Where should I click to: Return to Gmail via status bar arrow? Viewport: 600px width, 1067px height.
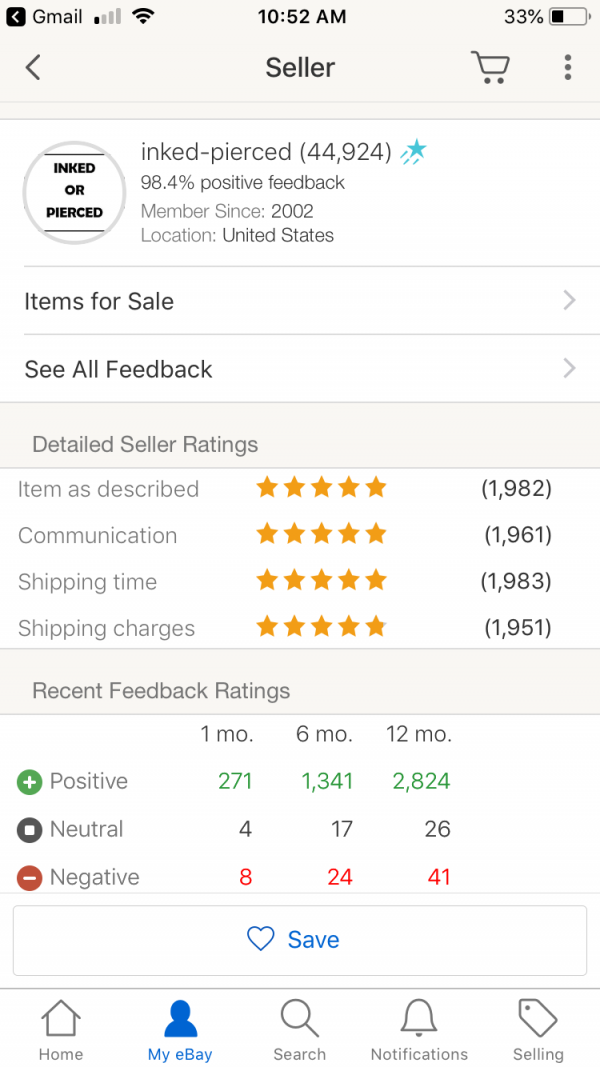point(17,17)
